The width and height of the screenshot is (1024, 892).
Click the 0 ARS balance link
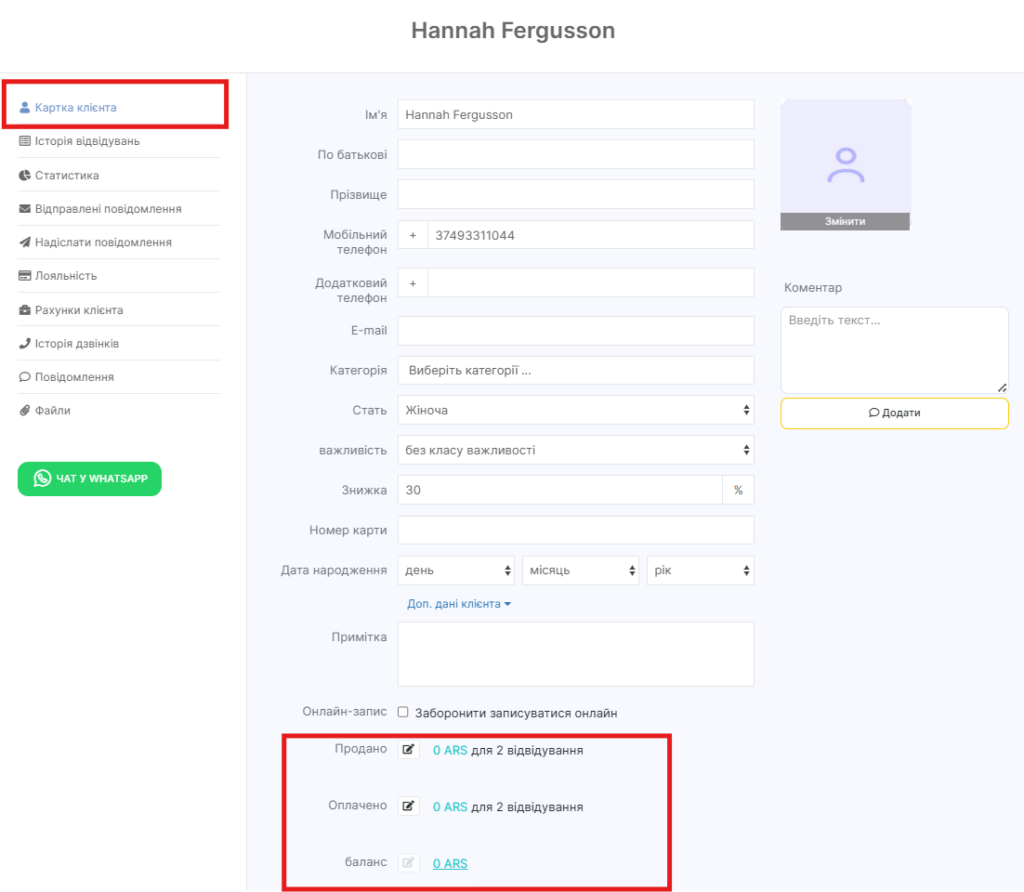click(450, 863)
